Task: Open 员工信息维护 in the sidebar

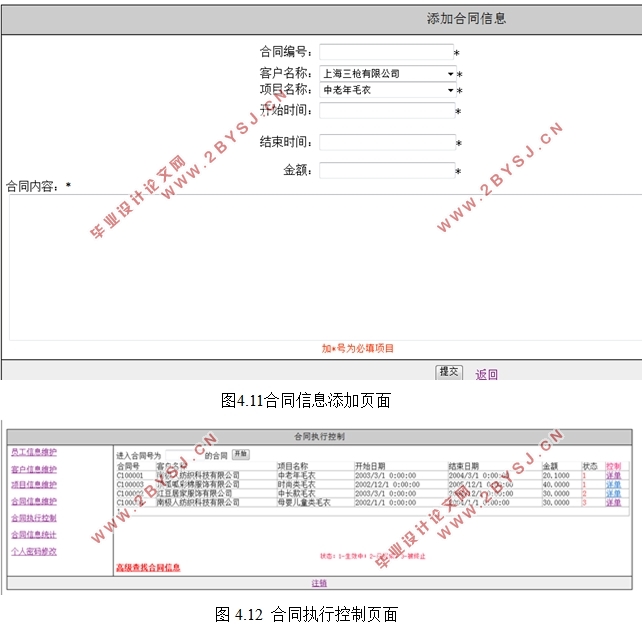Action: 34,452
